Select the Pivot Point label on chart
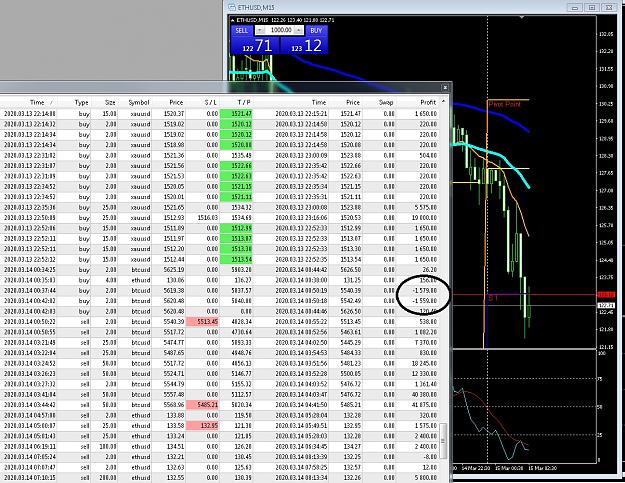Viewport: 625px width, 483px height. pyautogui.click(x=505, y=104)
